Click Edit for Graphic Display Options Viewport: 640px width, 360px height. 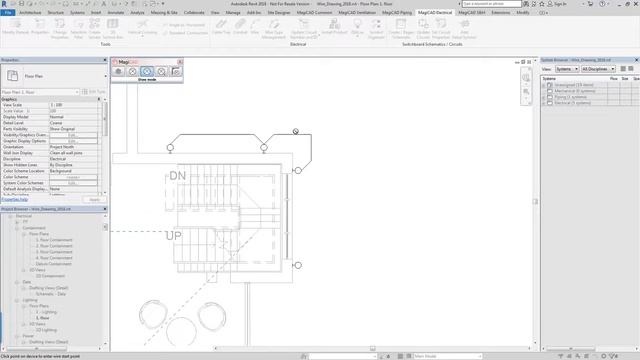[73, 141]
